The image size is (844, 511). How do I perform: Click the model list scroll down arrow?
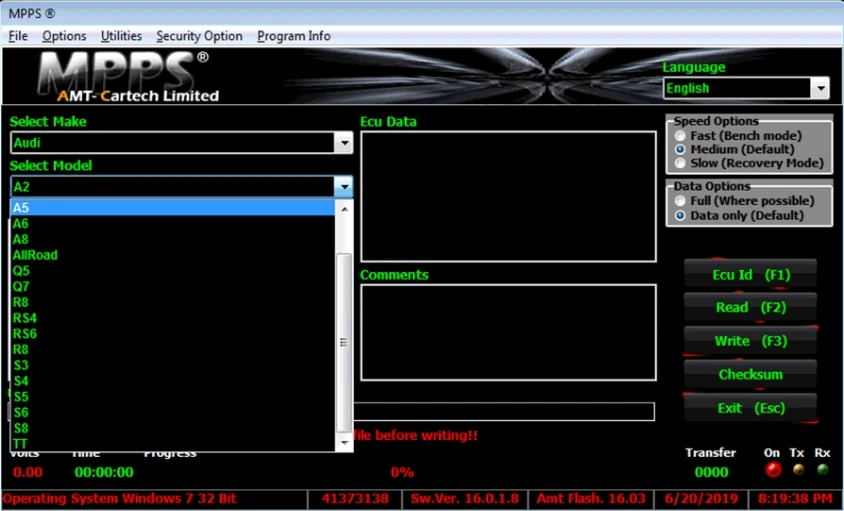click(344, 443)
